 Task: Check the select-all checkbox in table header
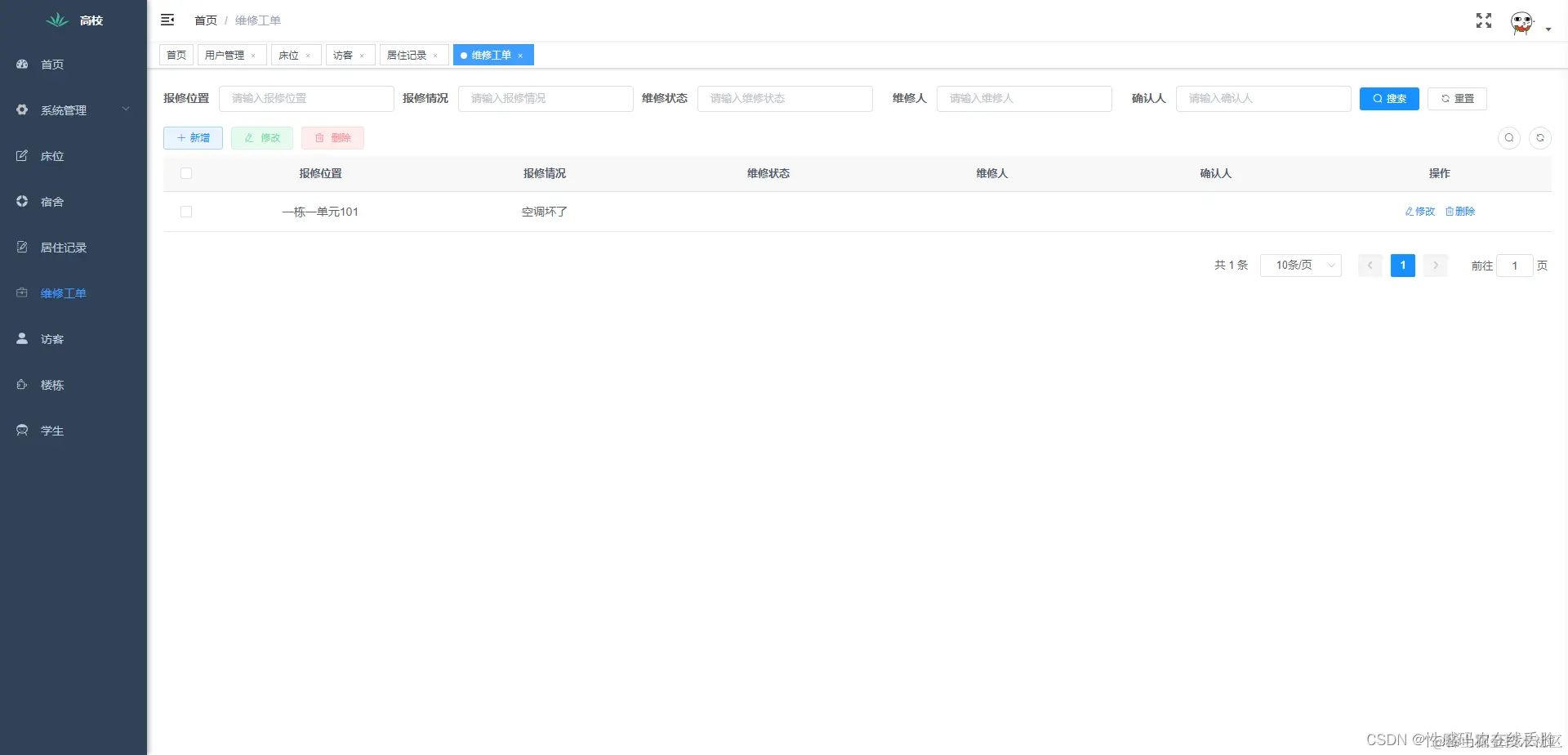coord(186,173)
